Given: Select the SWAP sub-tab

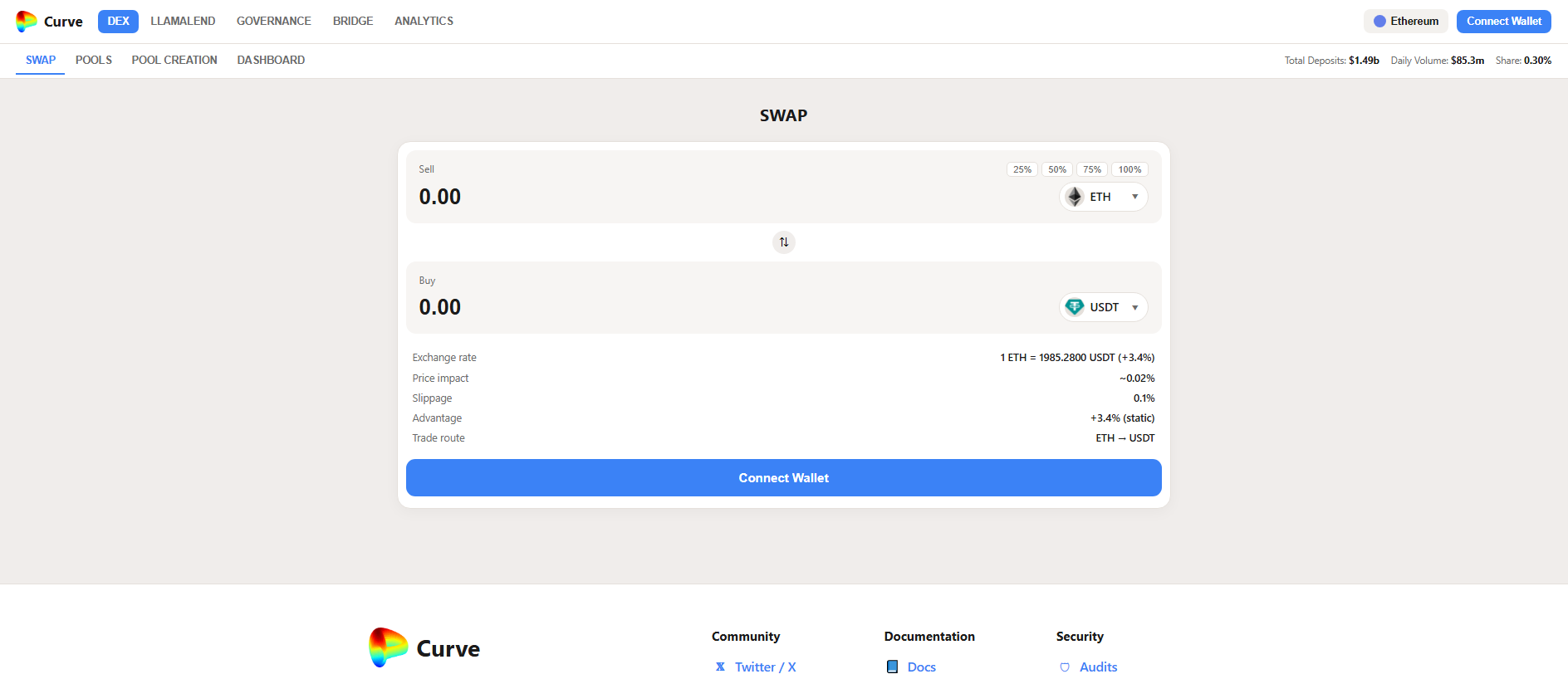Looking at the screenshot, I should click(x=41, y=60).
